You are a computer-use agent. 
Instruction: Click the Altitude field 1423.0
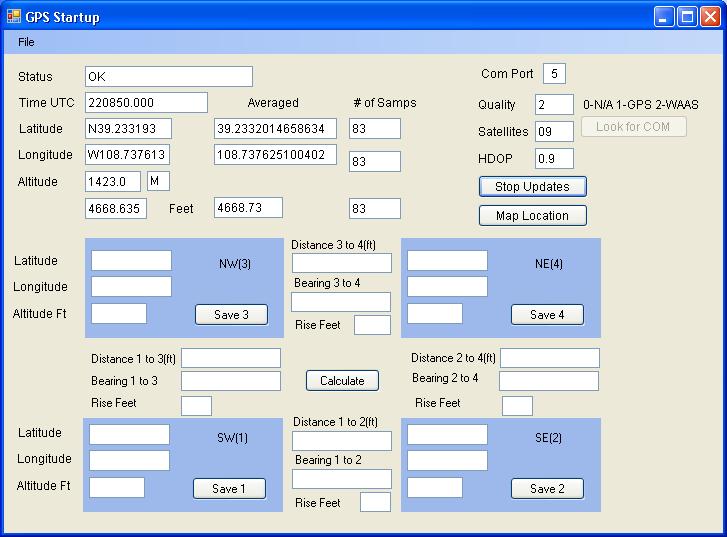(113, 181)
